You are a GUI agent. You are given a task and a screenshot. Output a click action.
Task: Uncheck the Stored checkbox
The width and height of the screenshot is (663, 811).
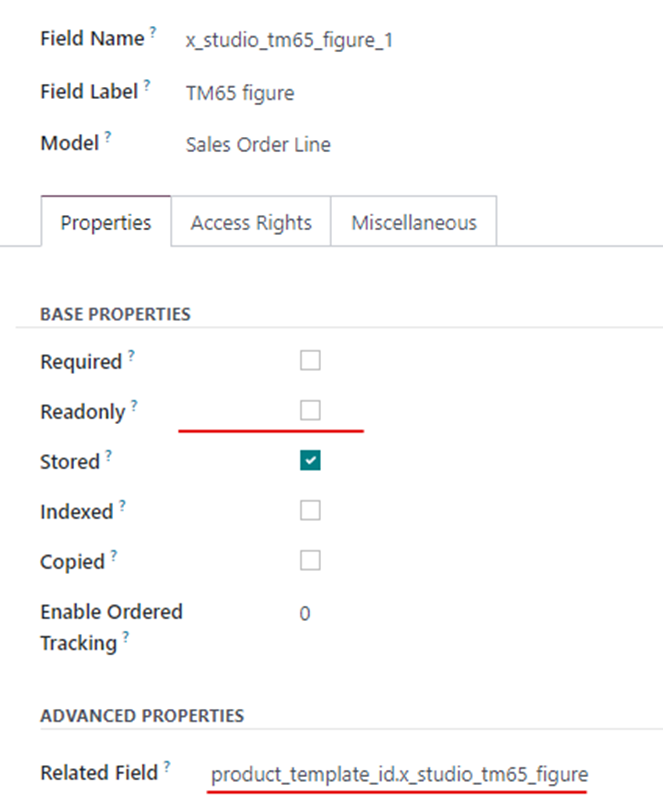(310, 461)
